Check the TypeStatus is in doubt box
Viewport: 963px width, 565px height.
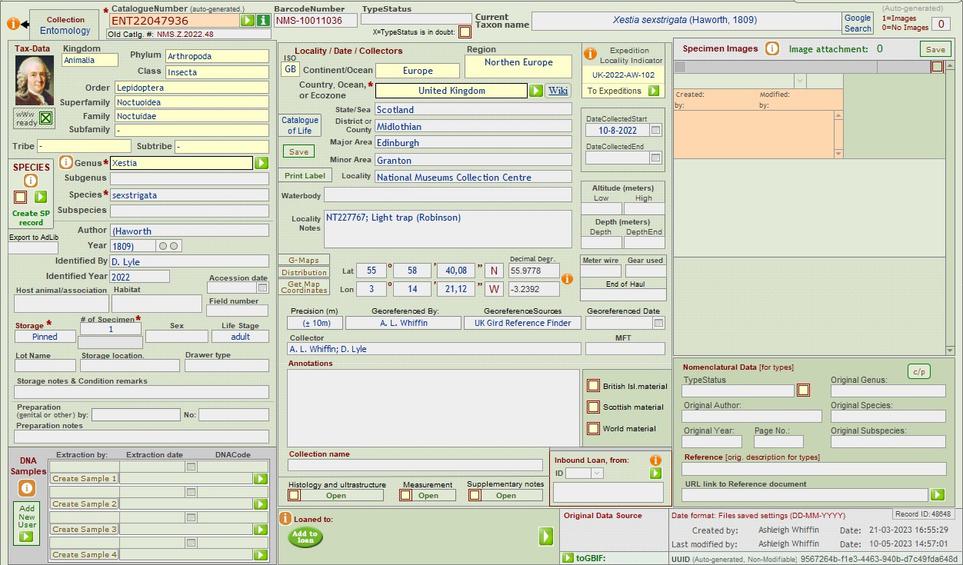point(465,32)
